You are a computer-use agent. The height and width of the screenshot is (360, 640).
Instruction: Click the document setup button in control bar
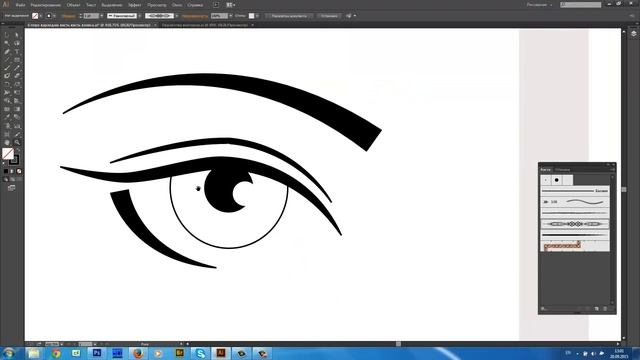(x=289, y=16)
